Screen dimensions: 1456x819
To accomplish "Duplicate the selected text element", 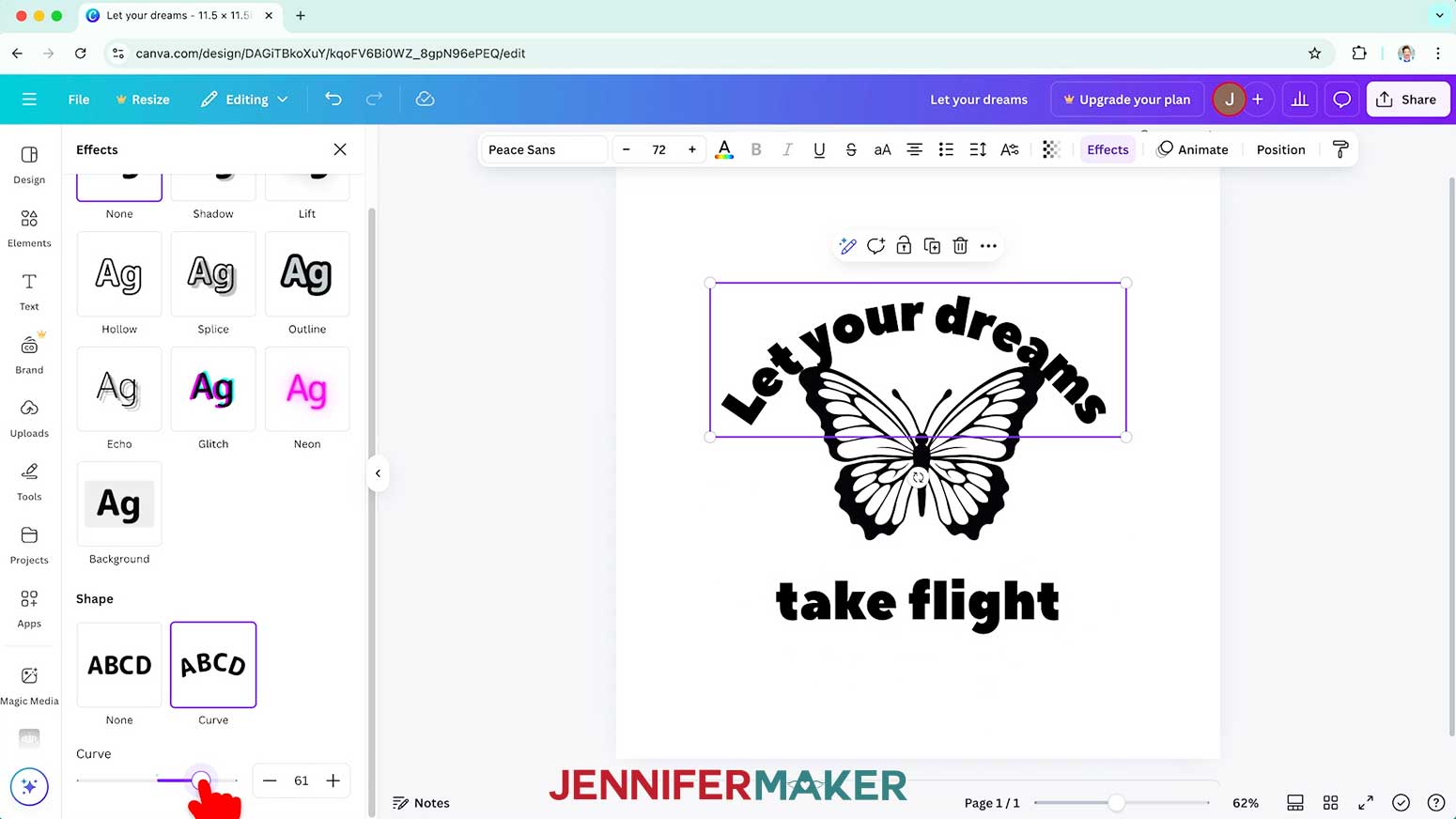I will click(932, 246).
